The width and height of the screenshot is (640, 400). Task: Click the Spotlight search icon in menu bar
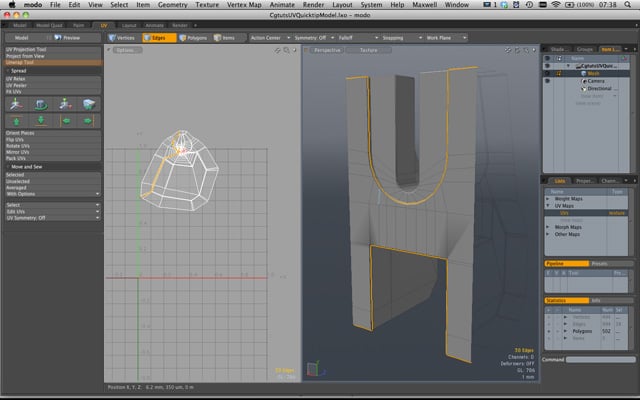(628, 5)
